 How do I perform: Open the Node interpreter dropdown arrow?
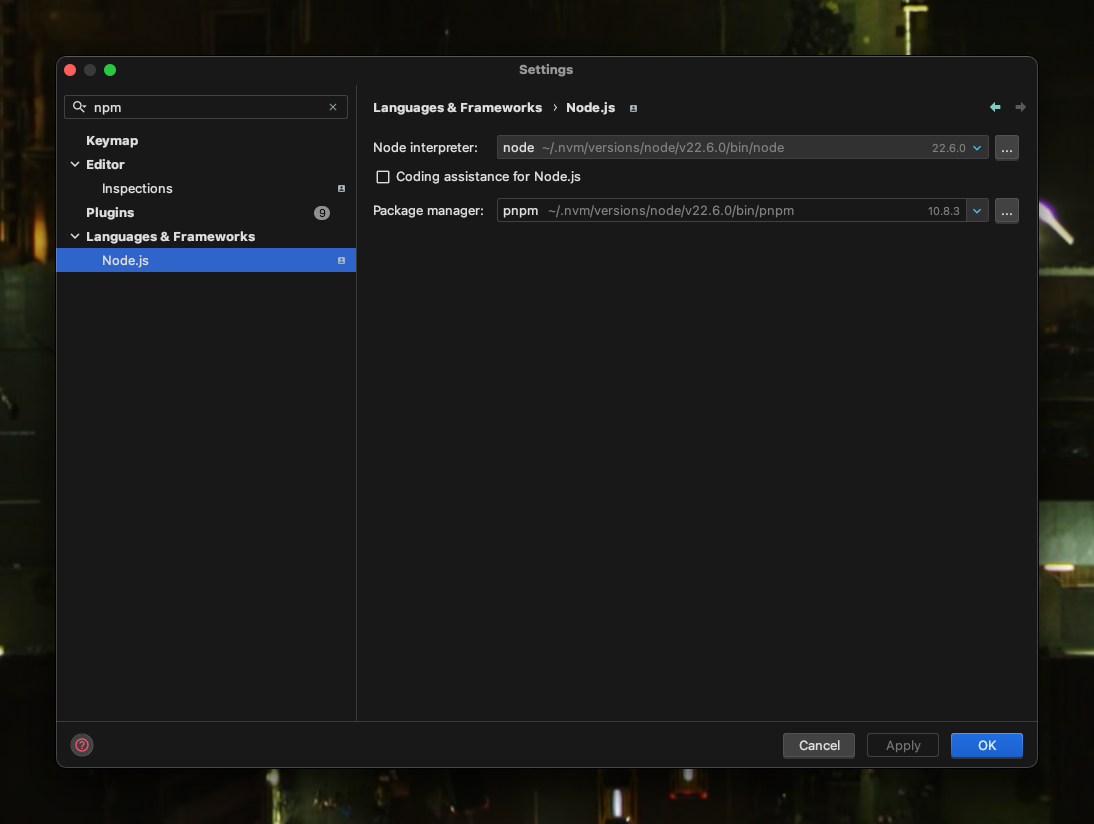pyautogui.click(x=977, y=148)
